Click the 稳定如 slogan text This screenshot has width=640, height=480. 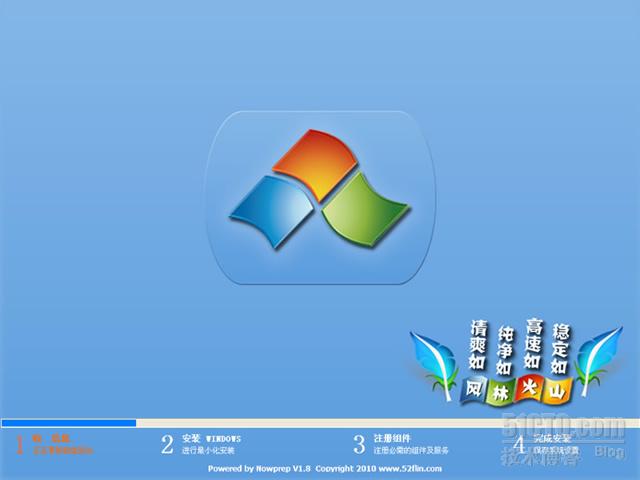point(560,349)
